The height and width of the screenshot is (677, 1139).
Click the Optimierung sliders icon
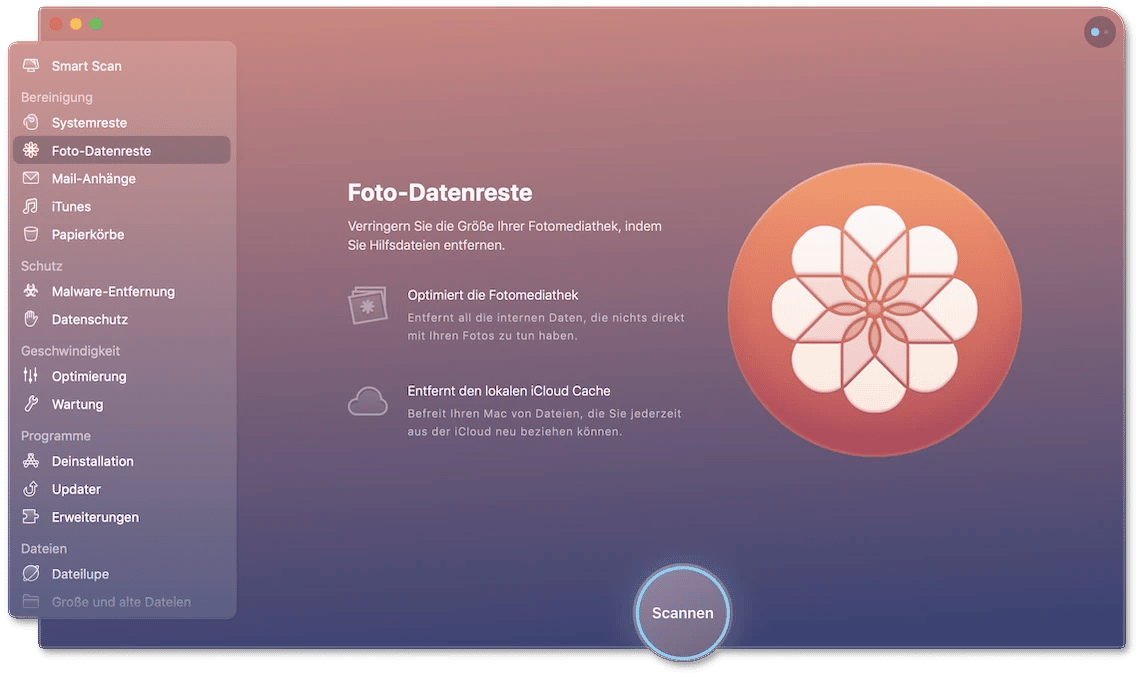[x=31, y=376]
